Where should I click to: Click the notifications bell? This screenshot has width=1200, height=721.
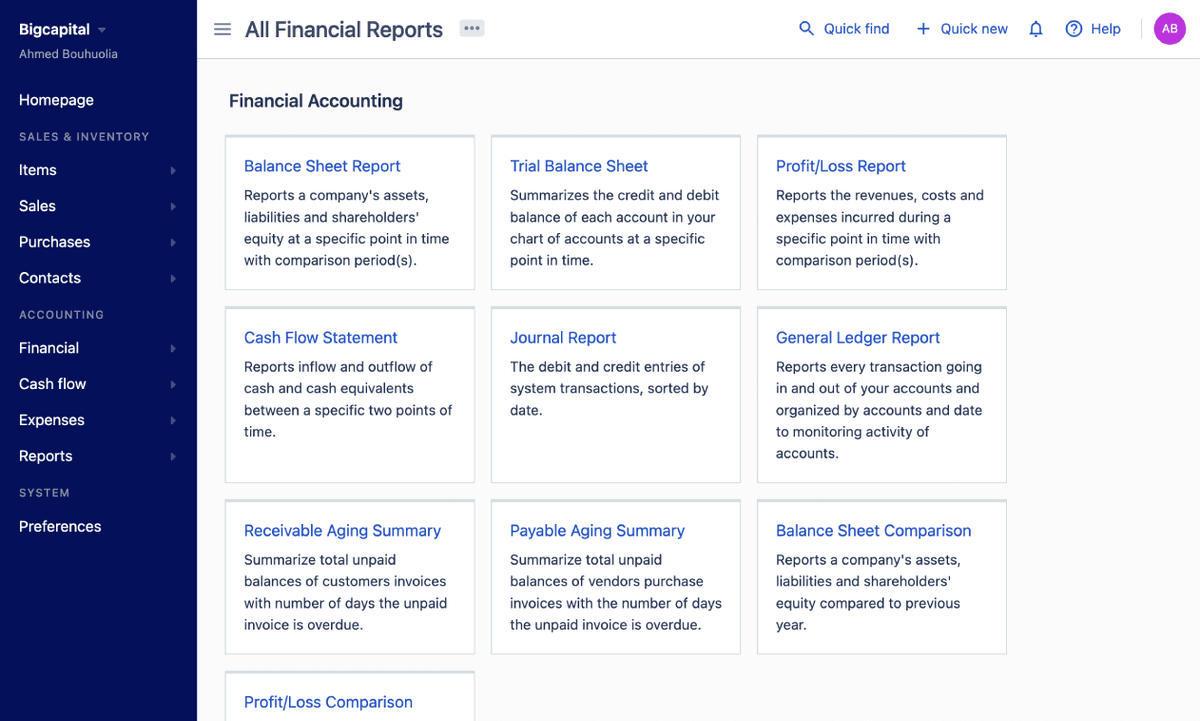1035,28
